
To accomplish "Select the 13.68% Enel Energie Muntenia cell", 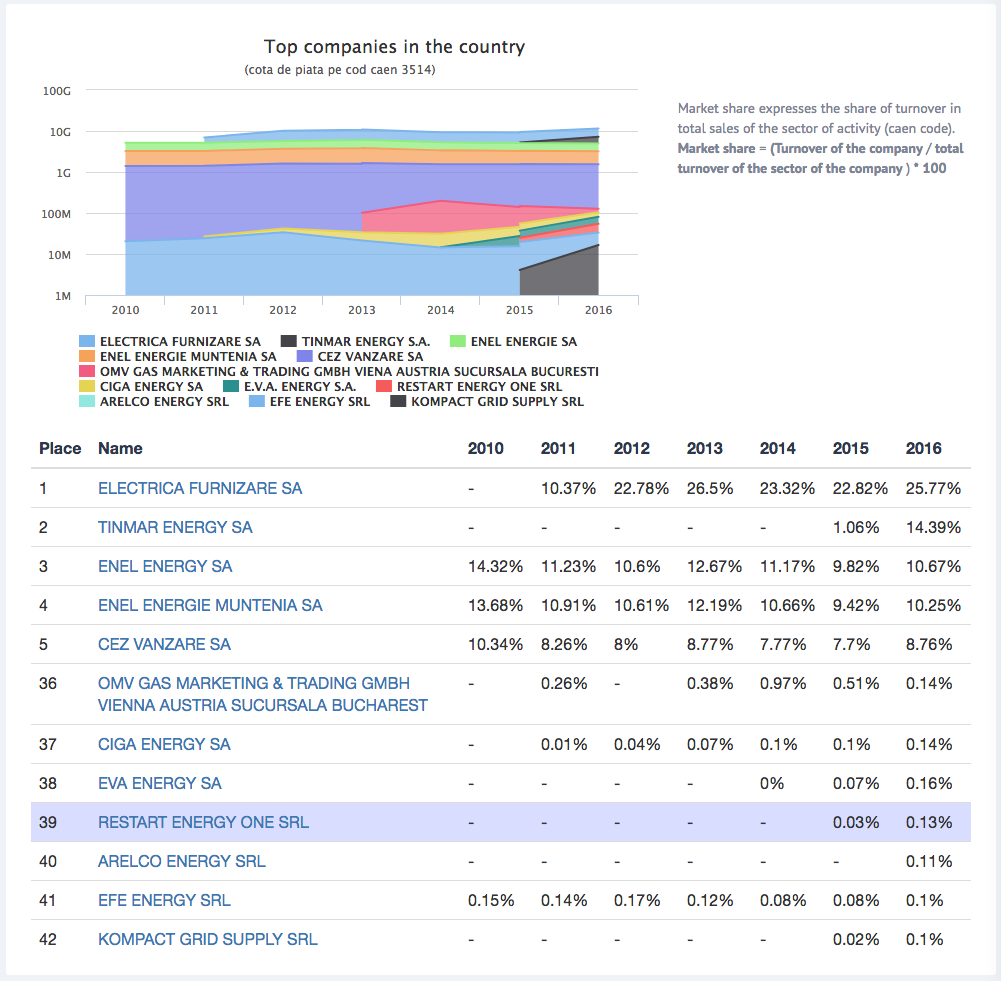I will (495, 605).
